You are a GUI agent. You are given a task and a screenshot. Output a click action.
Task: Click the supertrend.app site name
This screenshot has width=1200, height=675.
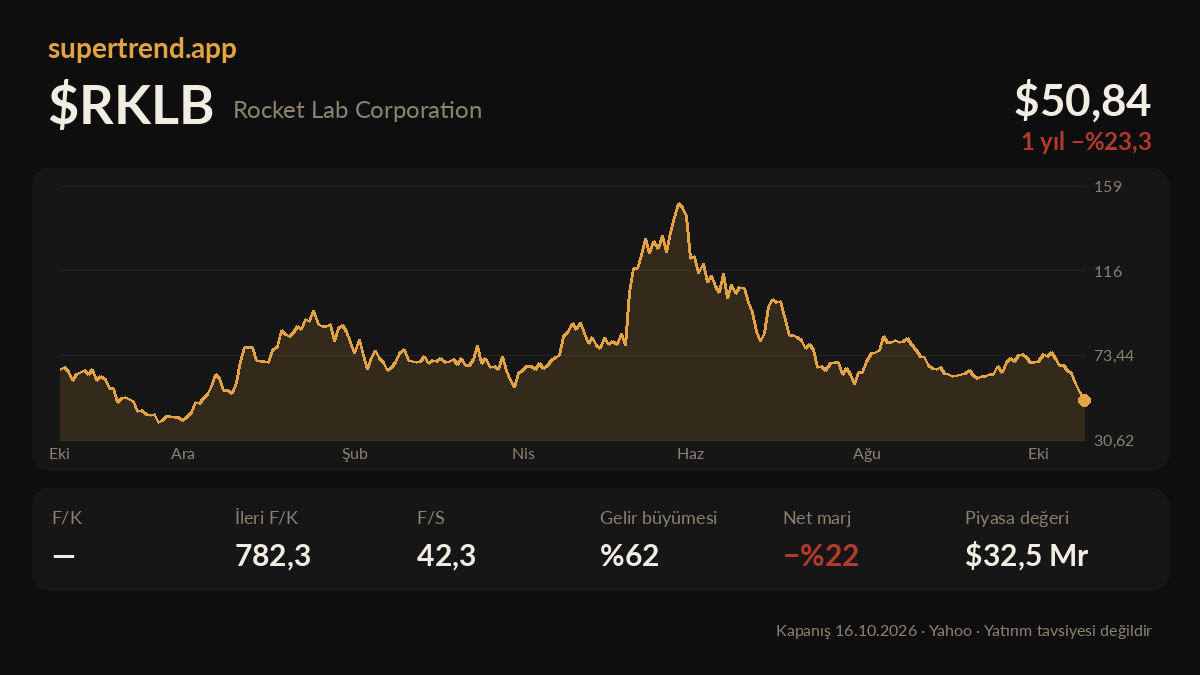pyautogui.click(x=142, y=49)
